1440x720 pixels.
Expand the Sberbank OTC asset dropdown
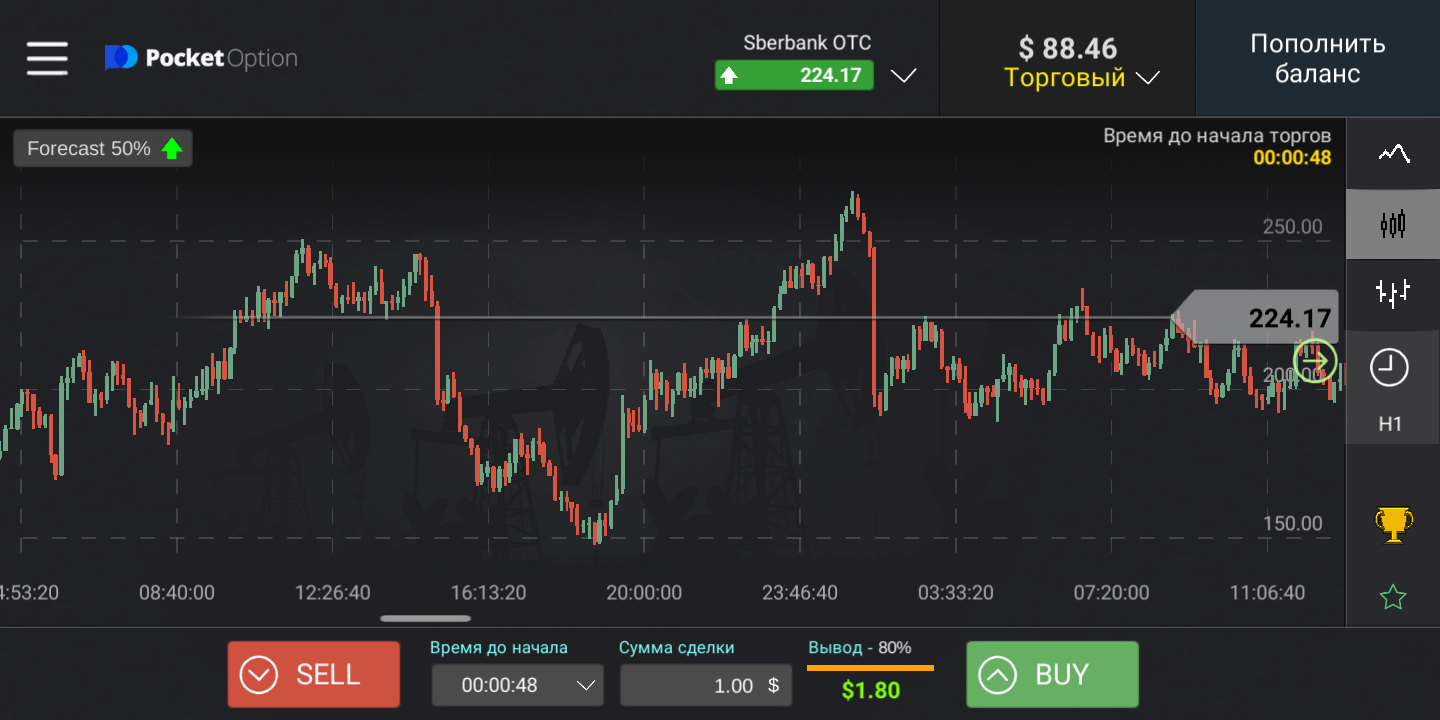pyautogui.click(x=903, y=76)
